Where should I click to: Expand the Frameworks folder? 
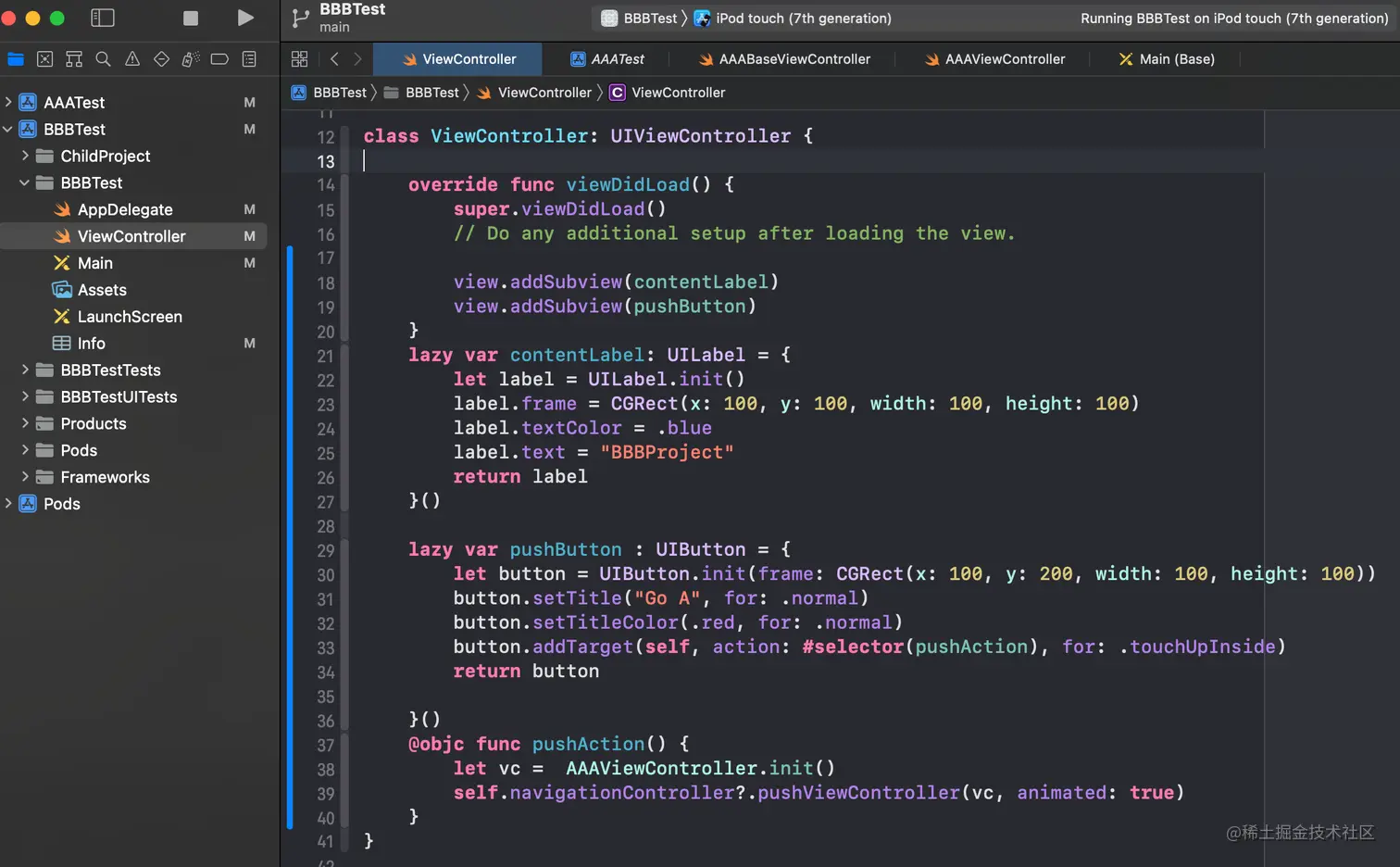[x=25, y=477]
